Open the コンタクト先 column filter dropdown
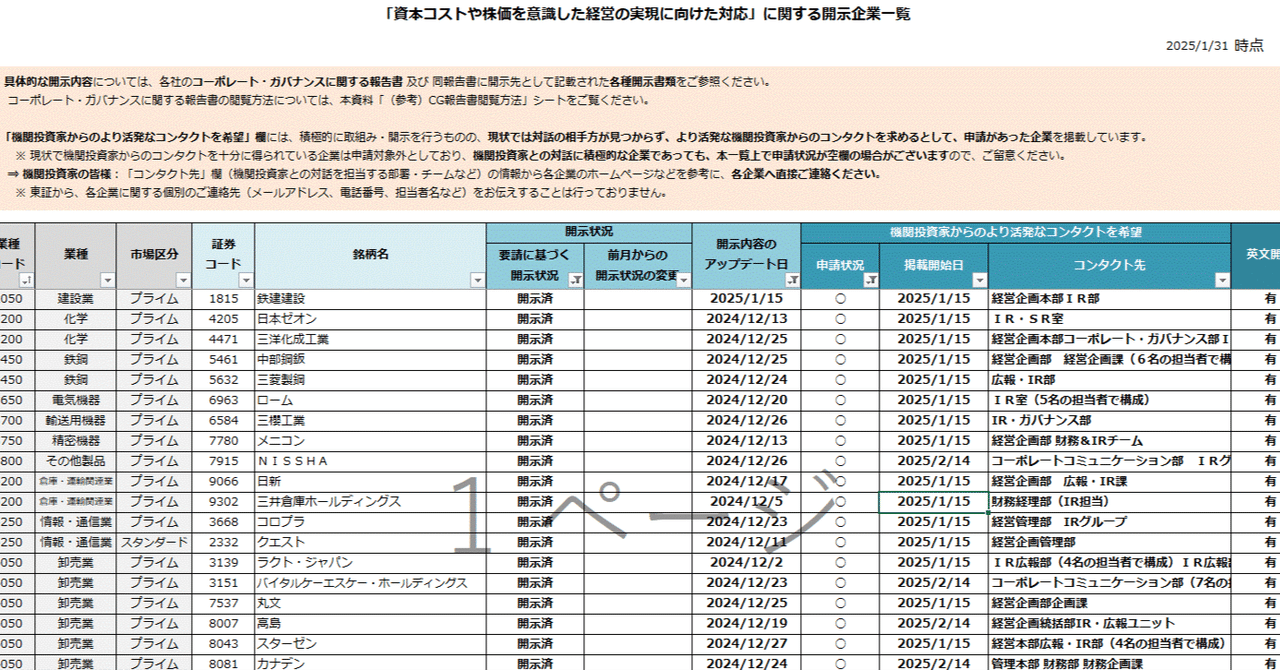This screenshot has height=670, width=1280. coord(1222,281)
